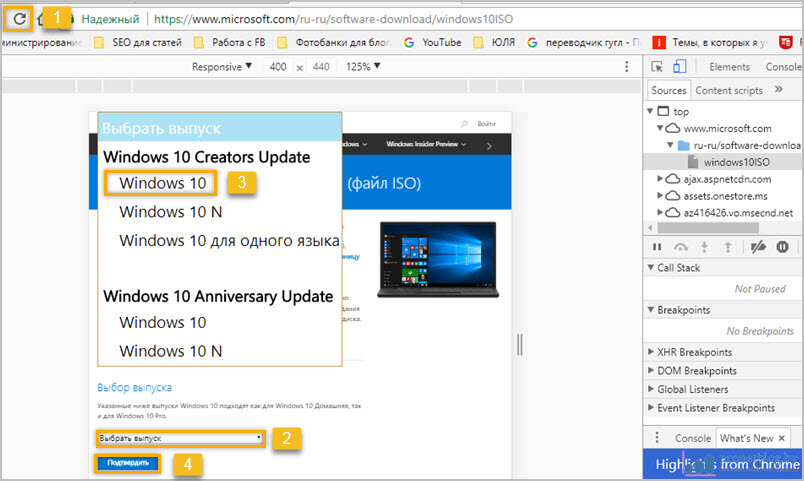
Task: Open the Темы, в которых я bookmark
Action: pos(710,43)
